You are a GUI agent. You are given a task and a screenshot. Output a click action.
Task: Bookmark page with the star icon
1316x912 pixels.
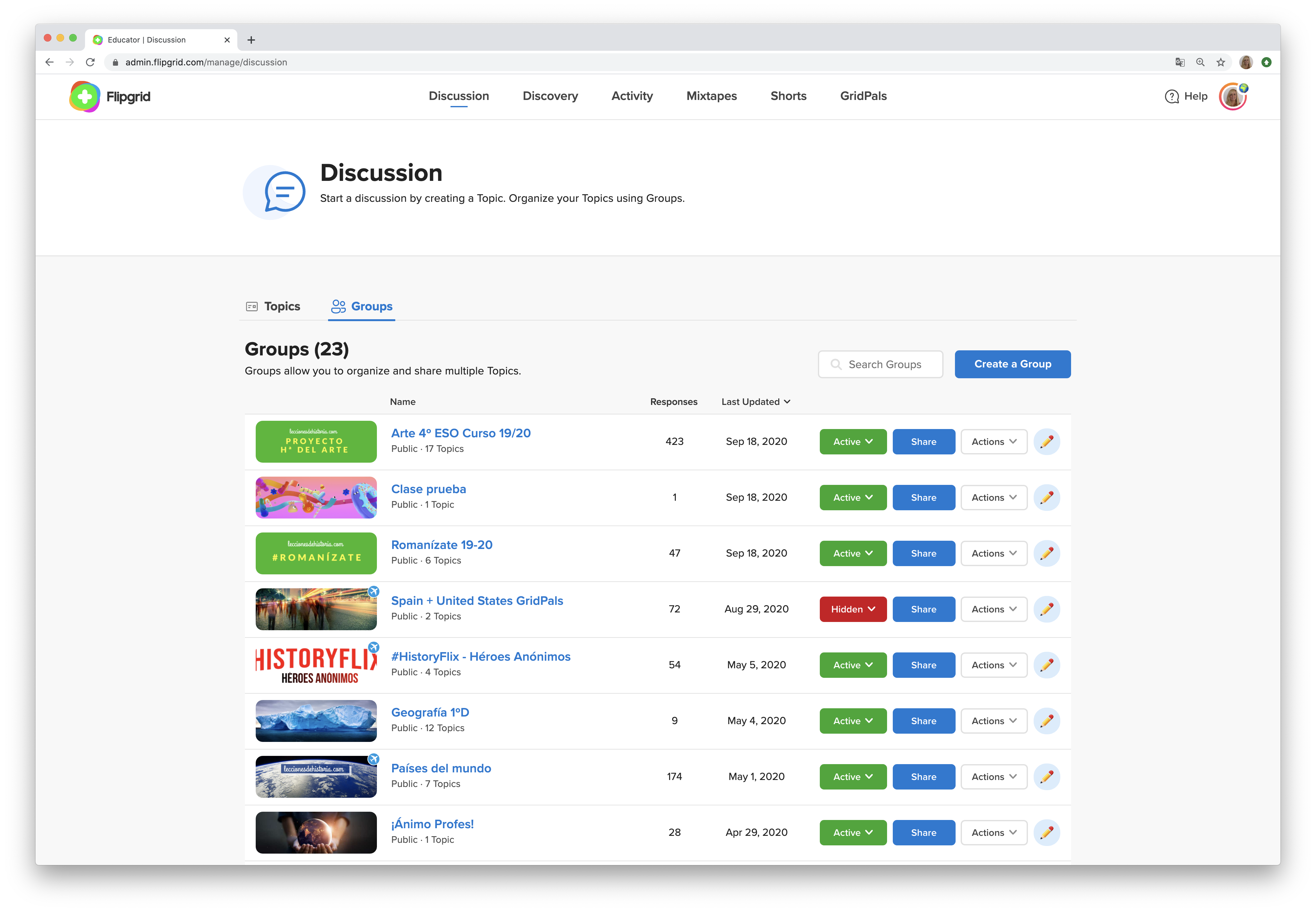click(1221, 62)
